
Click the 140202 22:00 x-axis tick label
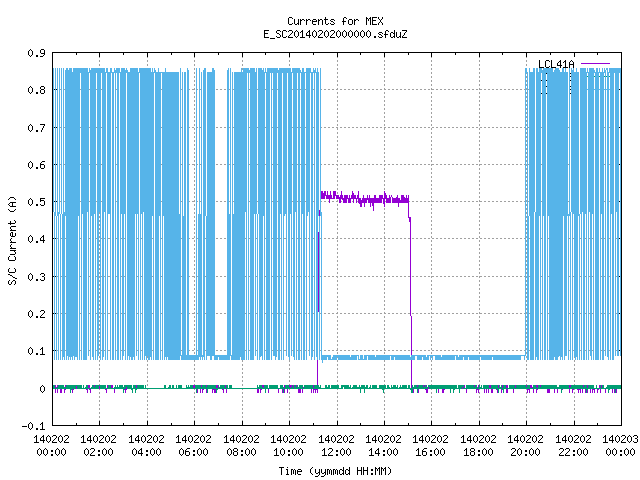pos(573,446)
